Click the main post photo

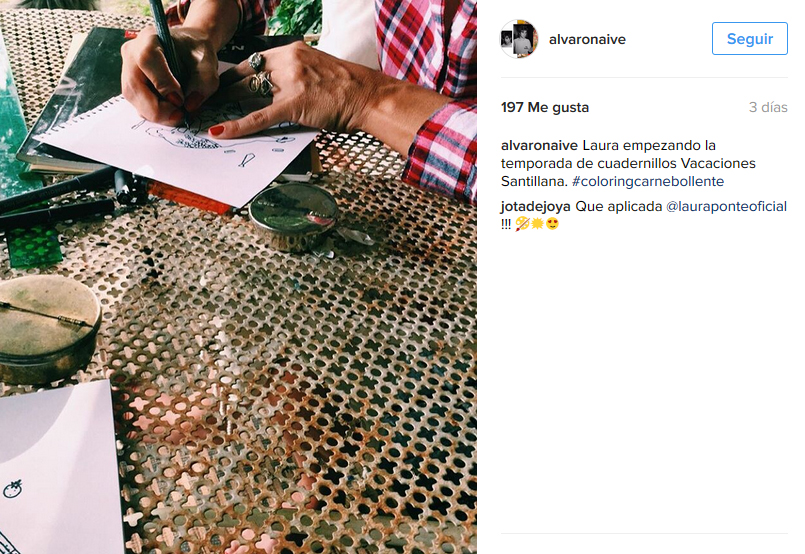coord(238,277)
